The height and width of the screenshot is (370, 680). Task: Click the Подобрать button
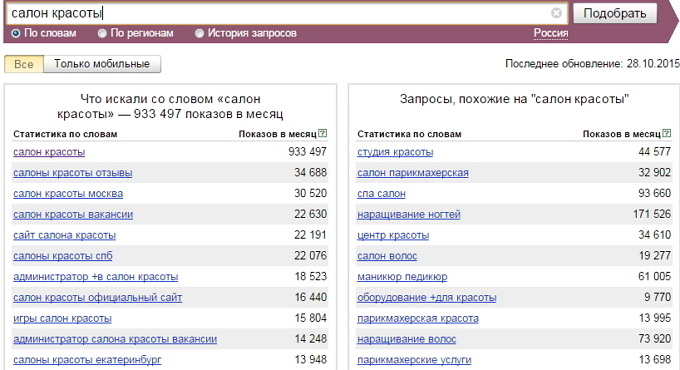(x=615, y=13)
